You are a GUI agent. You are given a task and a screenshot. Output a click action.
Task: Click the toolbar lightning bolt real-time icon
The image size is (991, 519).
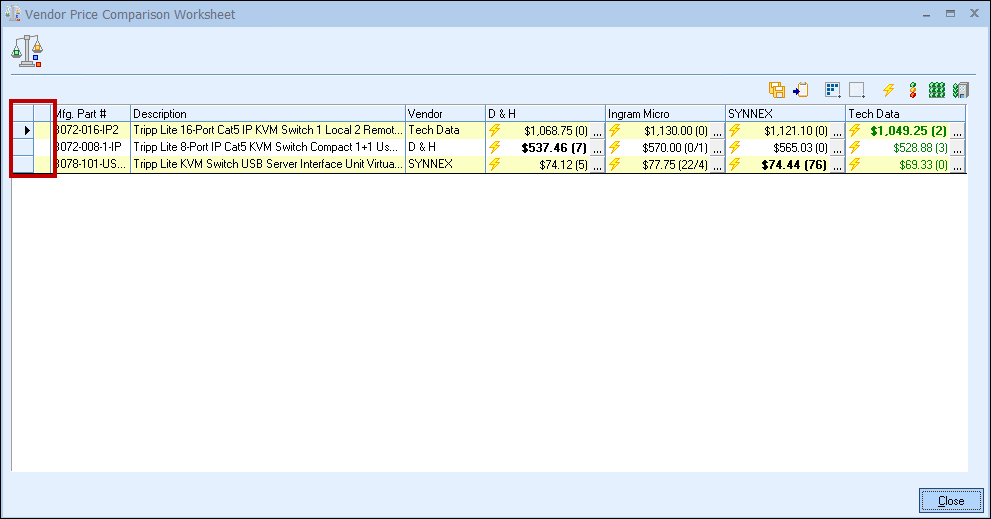[889, 90]
